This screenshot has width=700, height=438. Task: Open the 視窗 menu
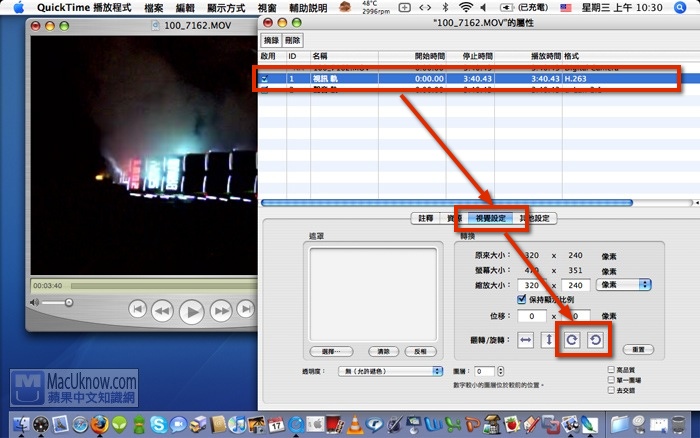(267, 8)
